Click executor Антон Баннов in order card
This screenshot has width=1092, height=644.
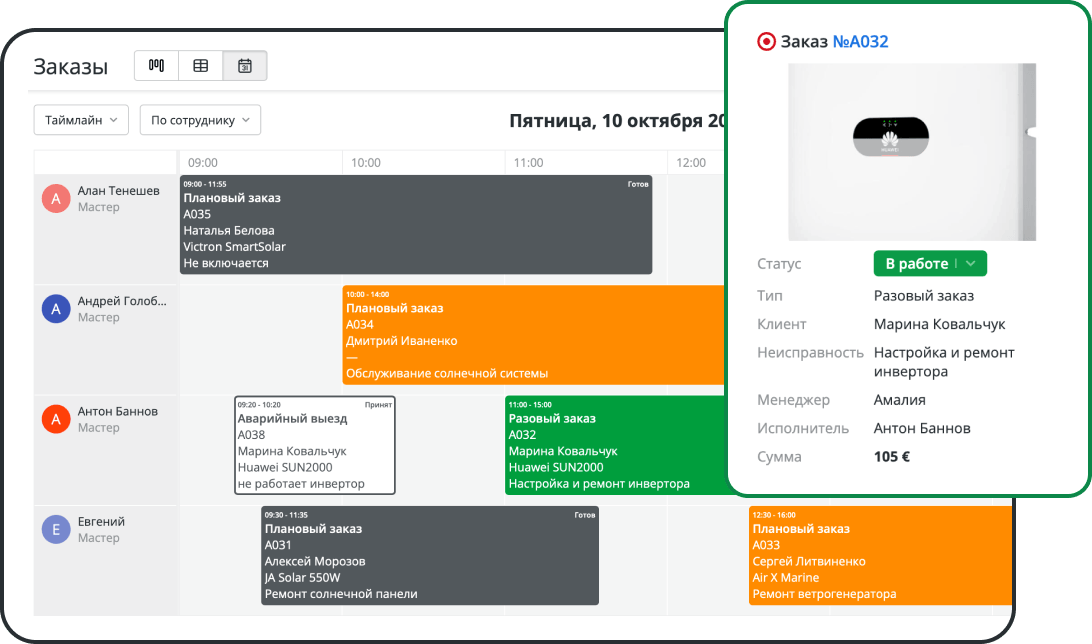tap(922, 428)
